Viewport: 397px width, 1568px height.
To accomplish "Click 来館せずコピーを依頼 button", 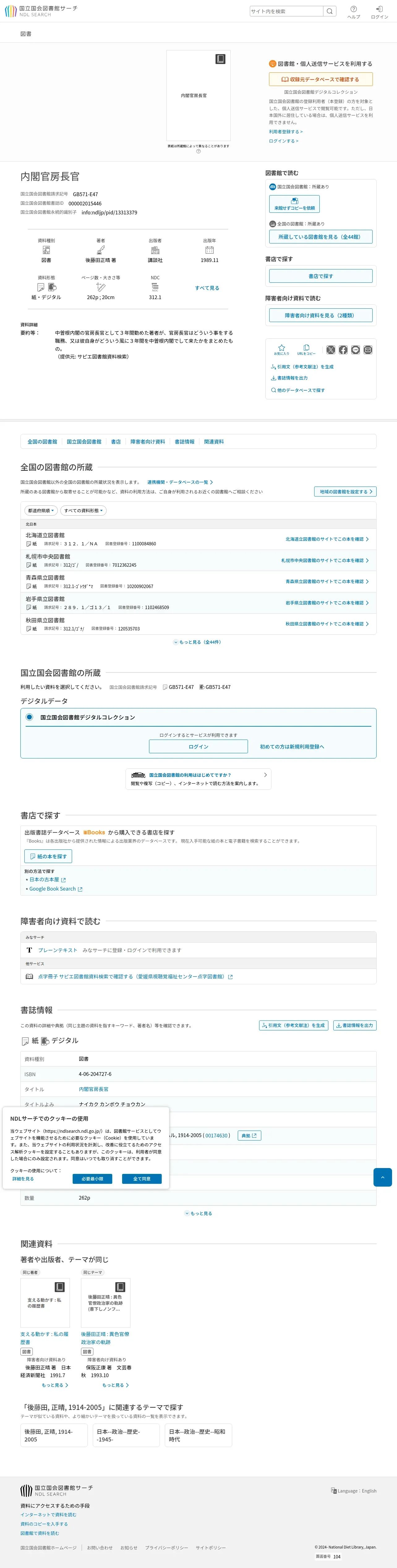I will click(x=294, y=204).
